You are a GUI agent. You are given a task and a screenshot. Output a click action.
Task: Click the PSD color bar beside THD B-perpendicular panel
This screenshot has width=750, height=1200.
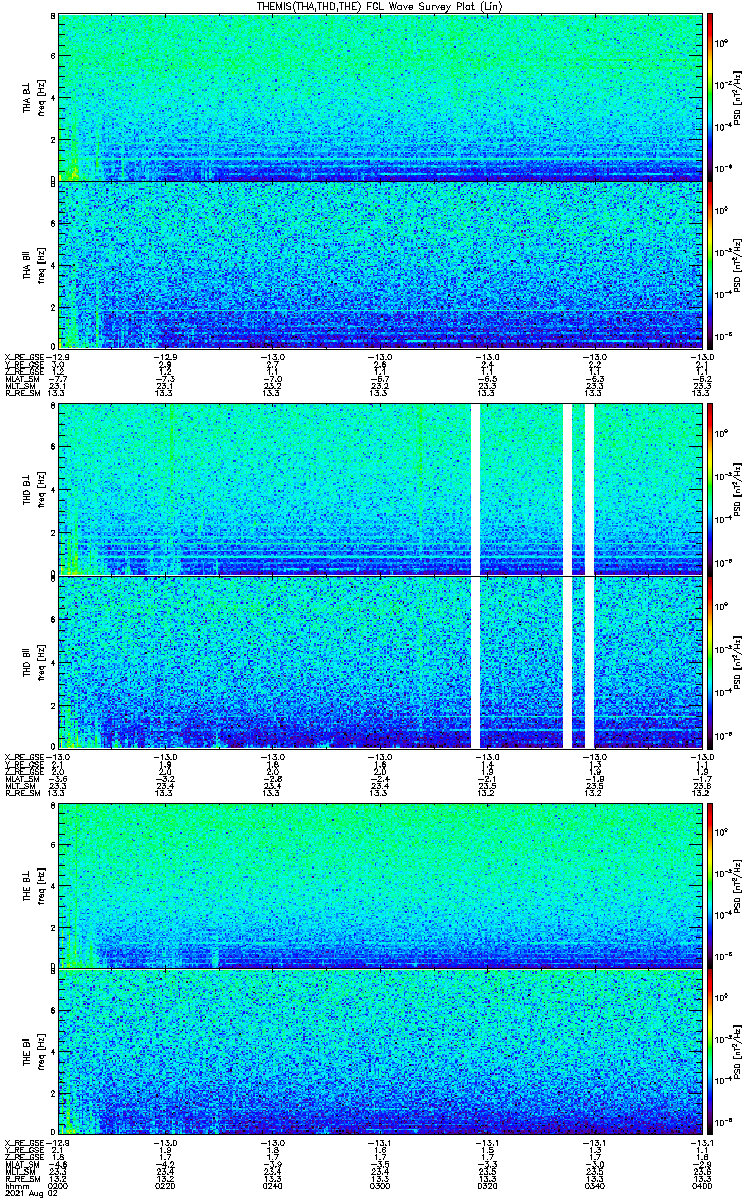pyautogui.click(x=710, y=489)
